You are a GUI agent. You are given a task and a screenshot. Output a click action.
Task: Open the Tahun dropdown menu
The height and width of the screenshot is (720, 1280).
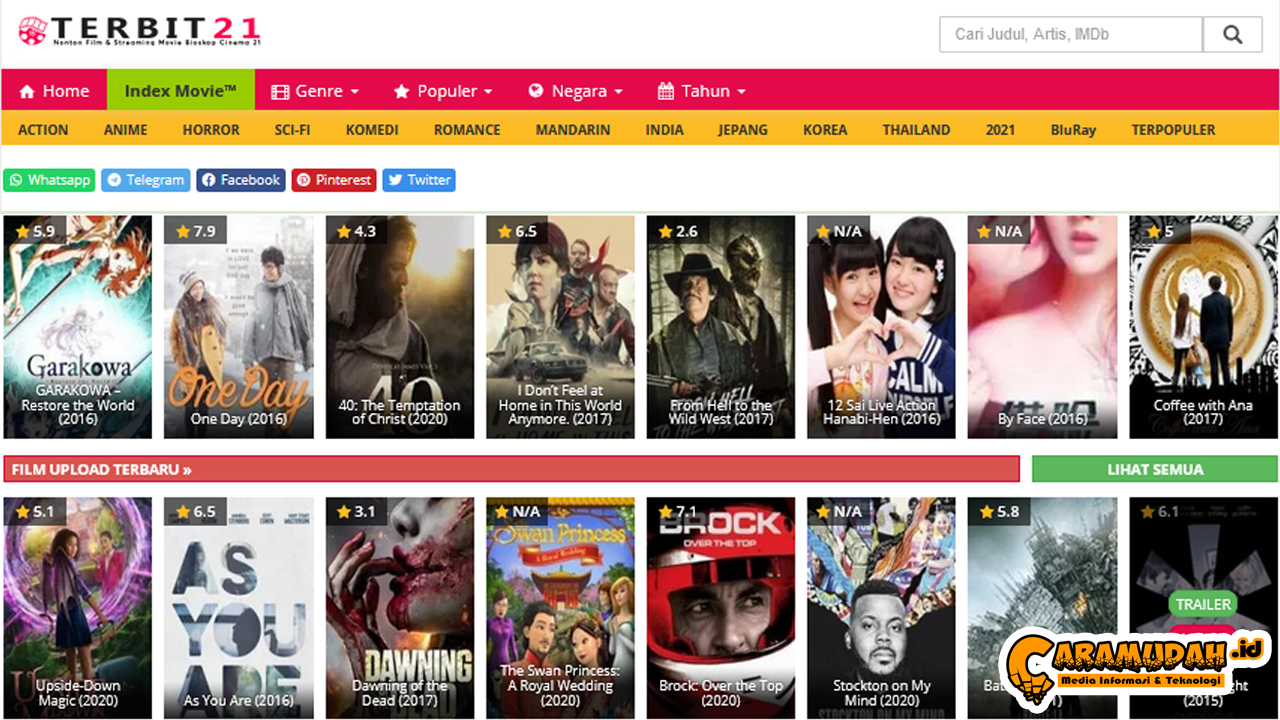coord(702,91)
